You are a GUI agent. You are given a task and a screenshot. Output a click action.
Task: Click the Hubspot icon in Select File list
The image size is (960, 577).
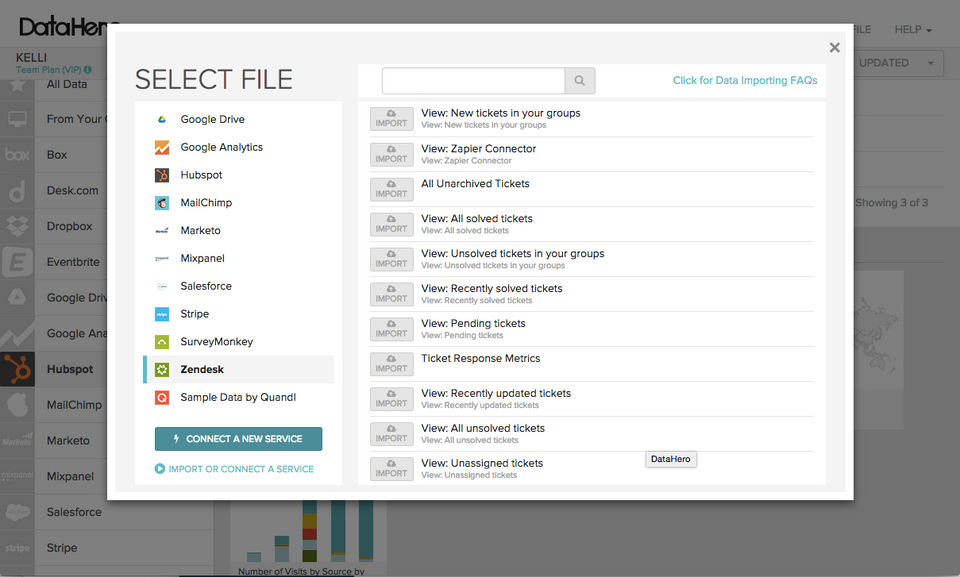[162, 175]
